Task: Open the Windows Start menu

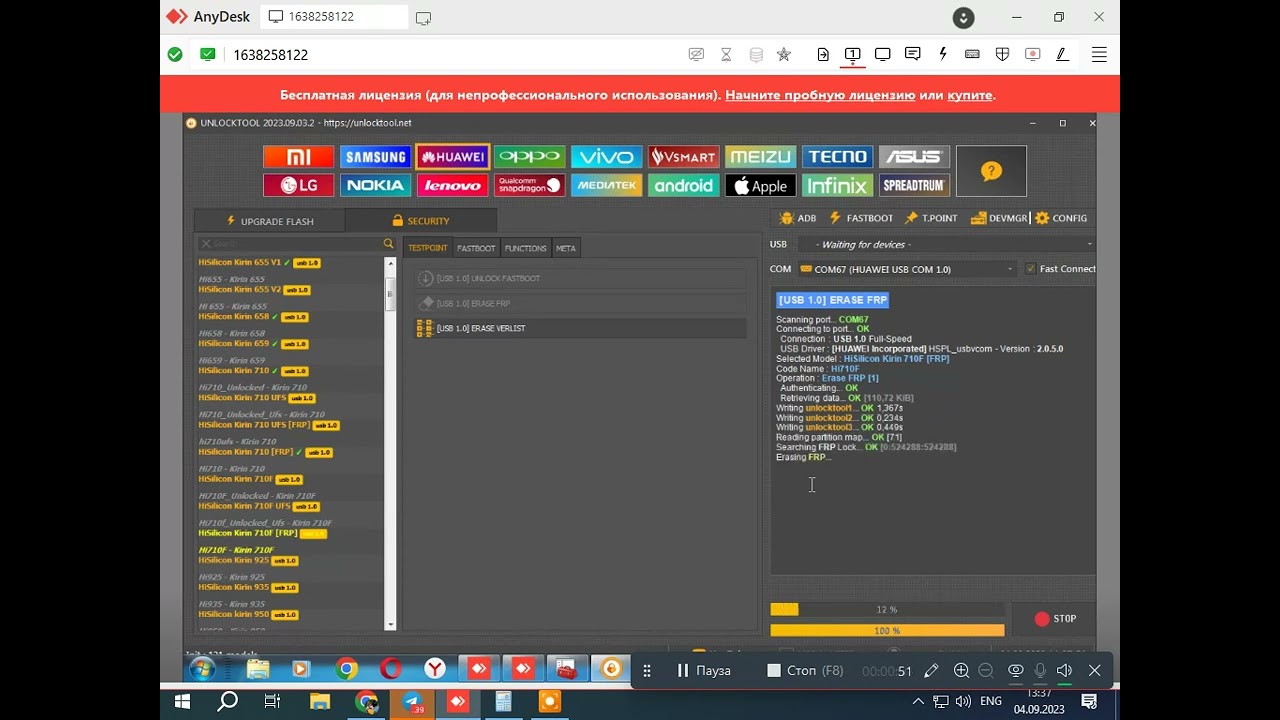Action: 183,702
